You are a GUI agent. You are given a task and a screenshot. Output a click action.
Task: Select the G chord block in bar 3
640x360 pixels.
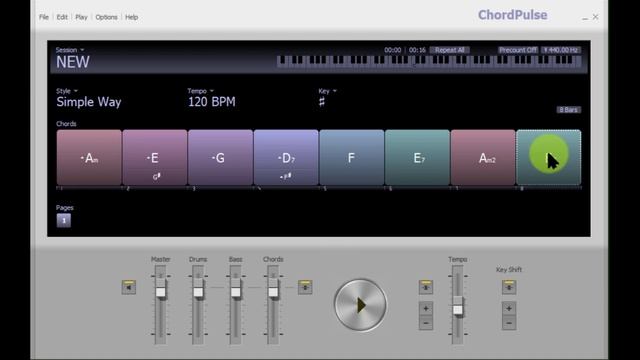point(220,158)
